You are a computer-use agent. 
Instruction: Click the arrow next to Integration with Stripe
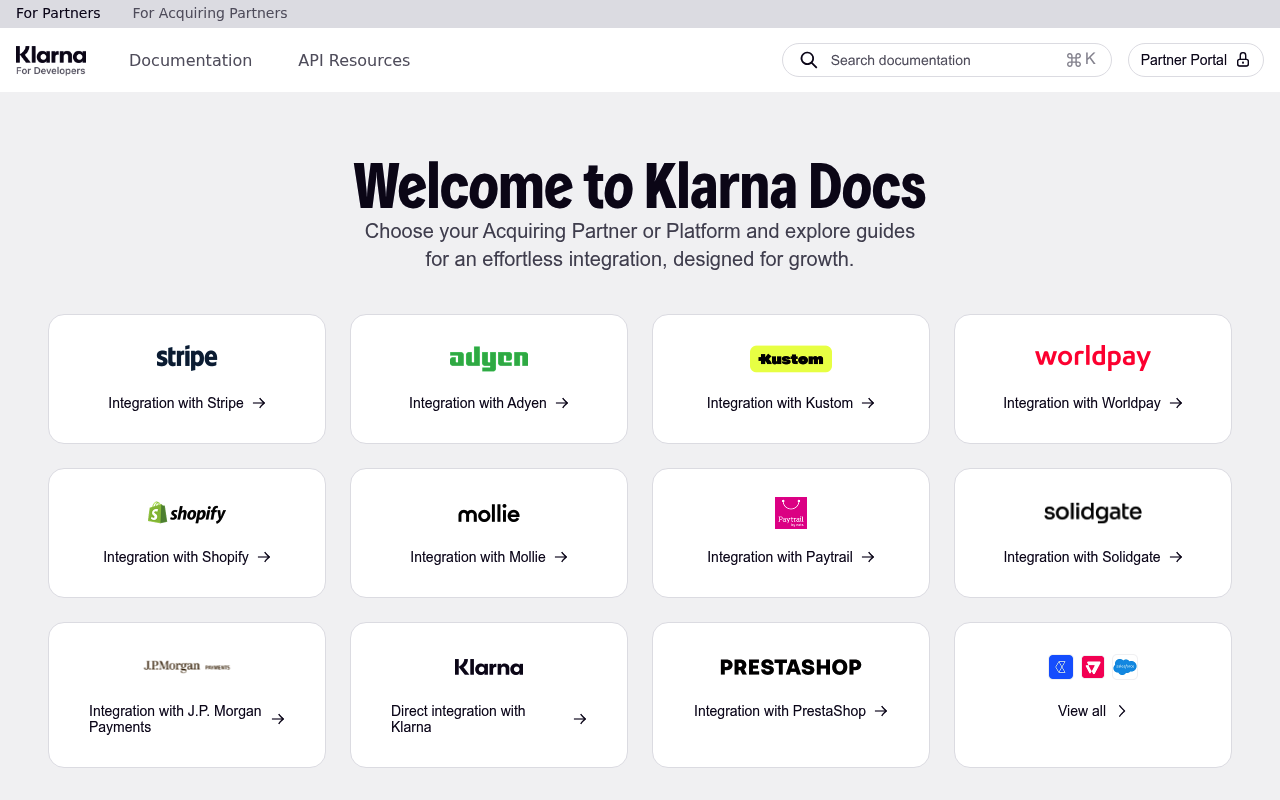tap(259, 403)
